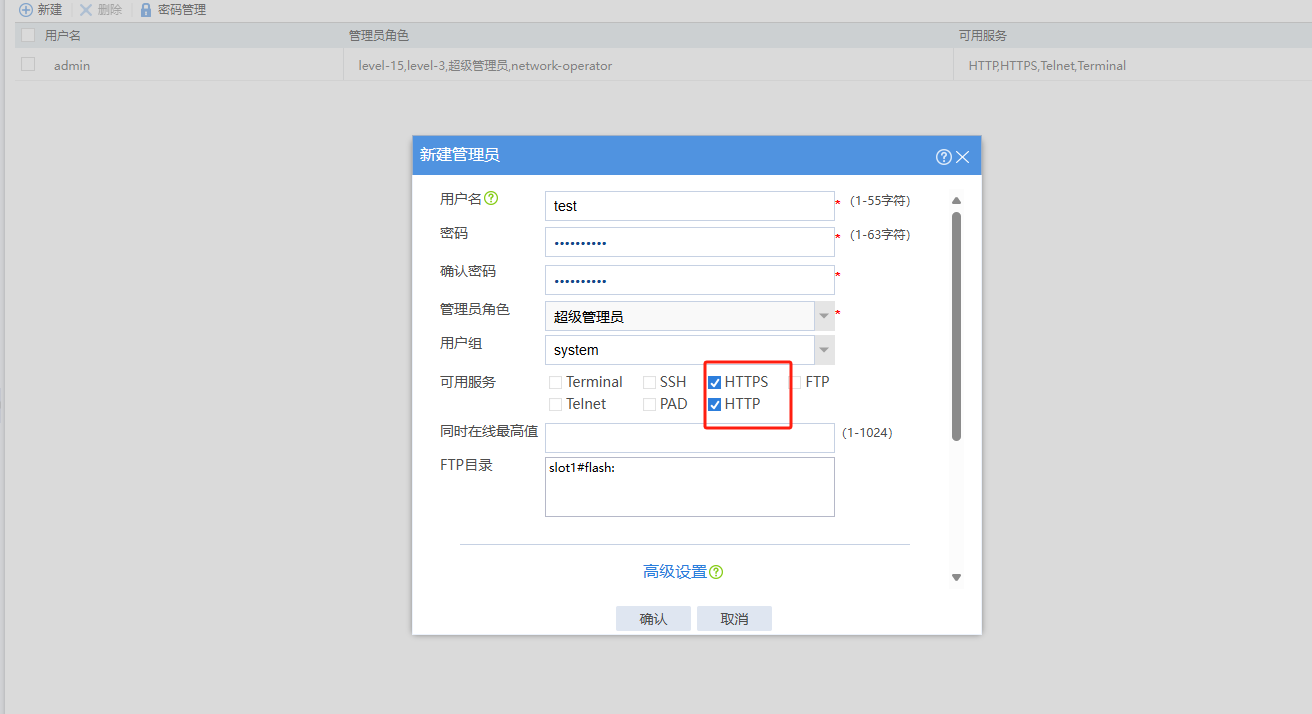Image resolution: width=1312 pixels, height=714 pixels.
Task: Click the 取消 button
Action: 734,619
